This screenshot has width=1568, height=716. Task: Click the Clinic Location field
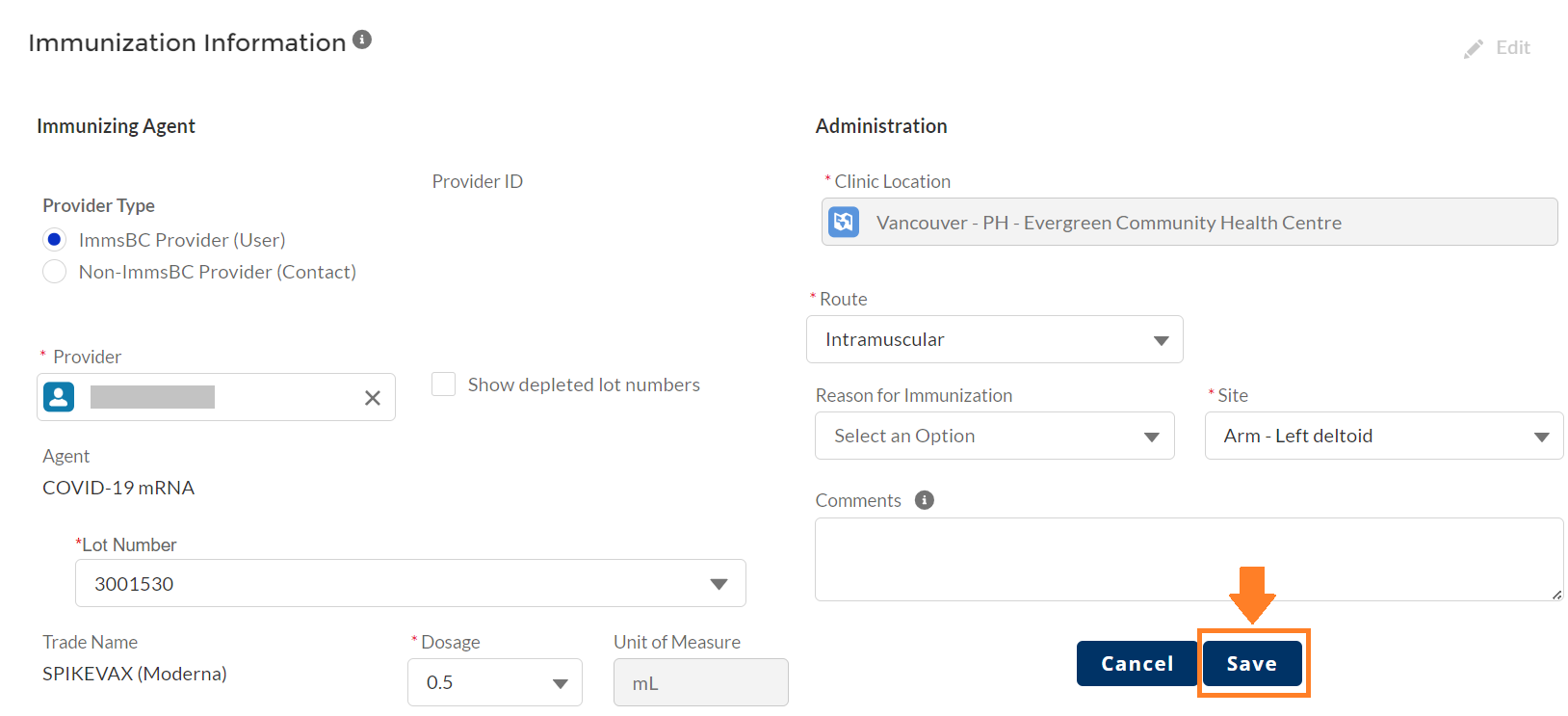1189,222
